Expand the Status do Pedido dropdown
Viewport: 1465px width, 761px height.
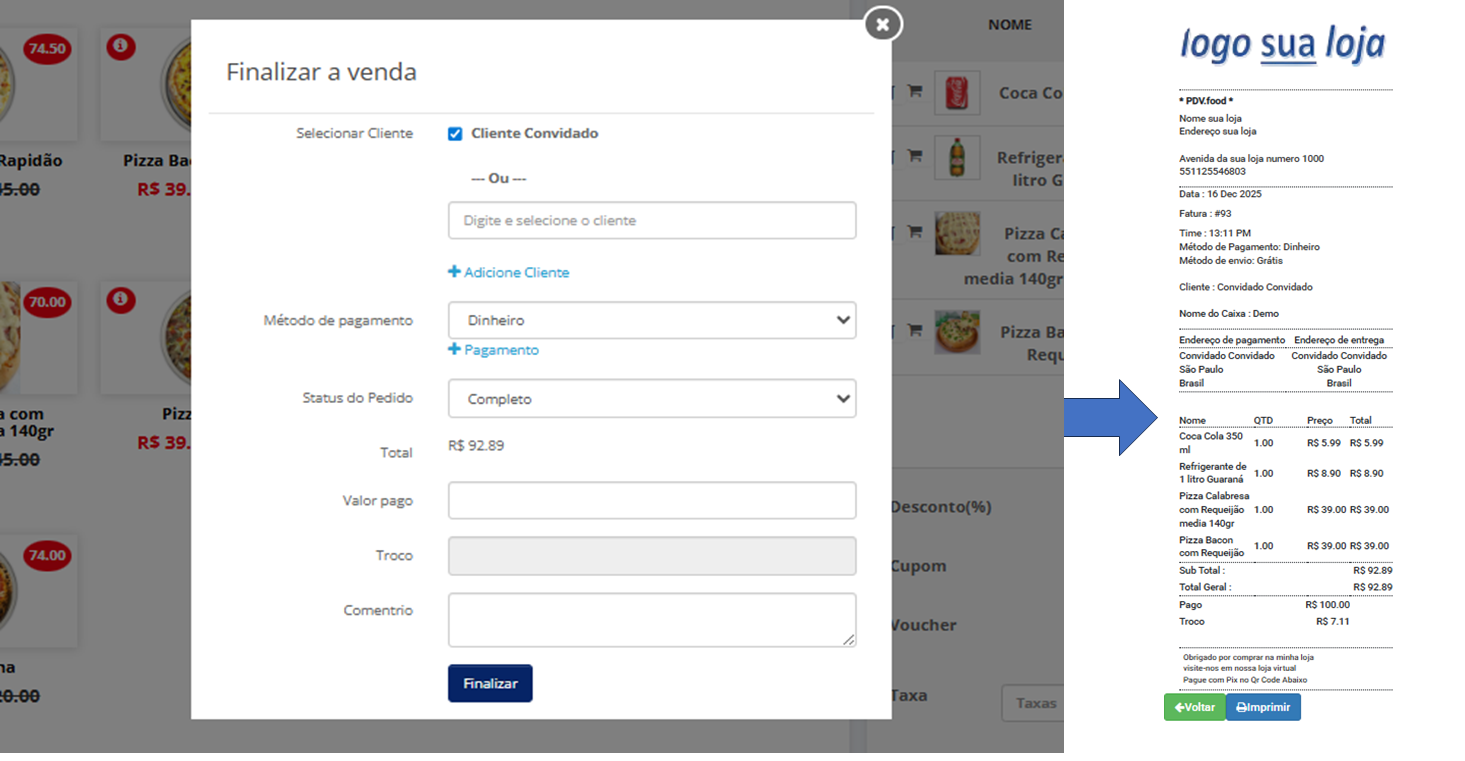click(x=651, y=399)
